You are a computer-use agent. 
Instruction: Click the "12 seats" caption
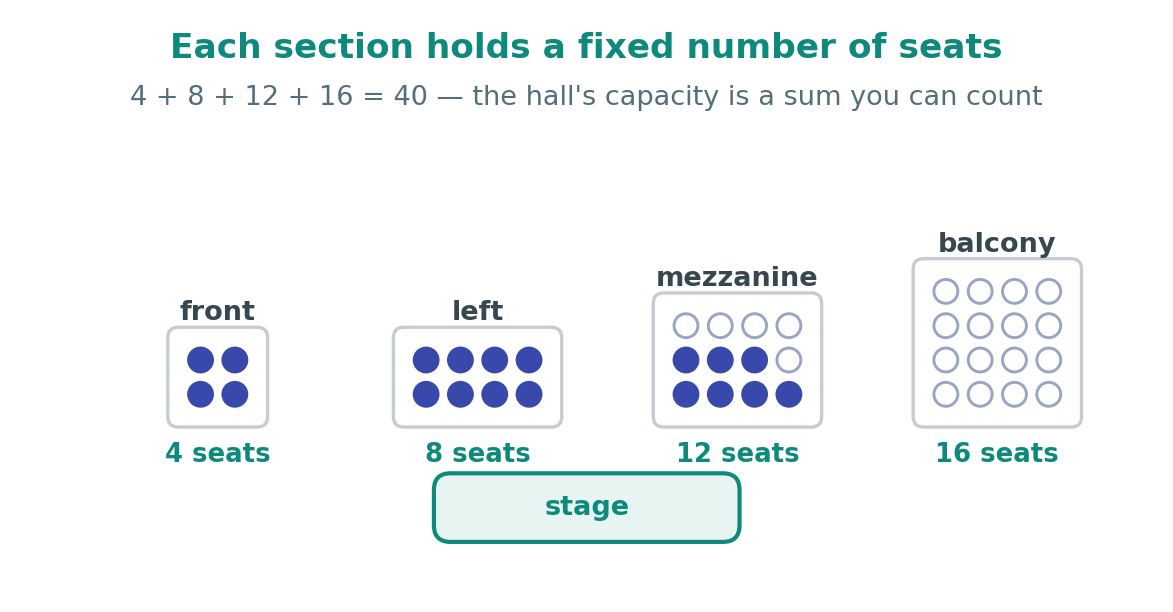pos(737,453)
